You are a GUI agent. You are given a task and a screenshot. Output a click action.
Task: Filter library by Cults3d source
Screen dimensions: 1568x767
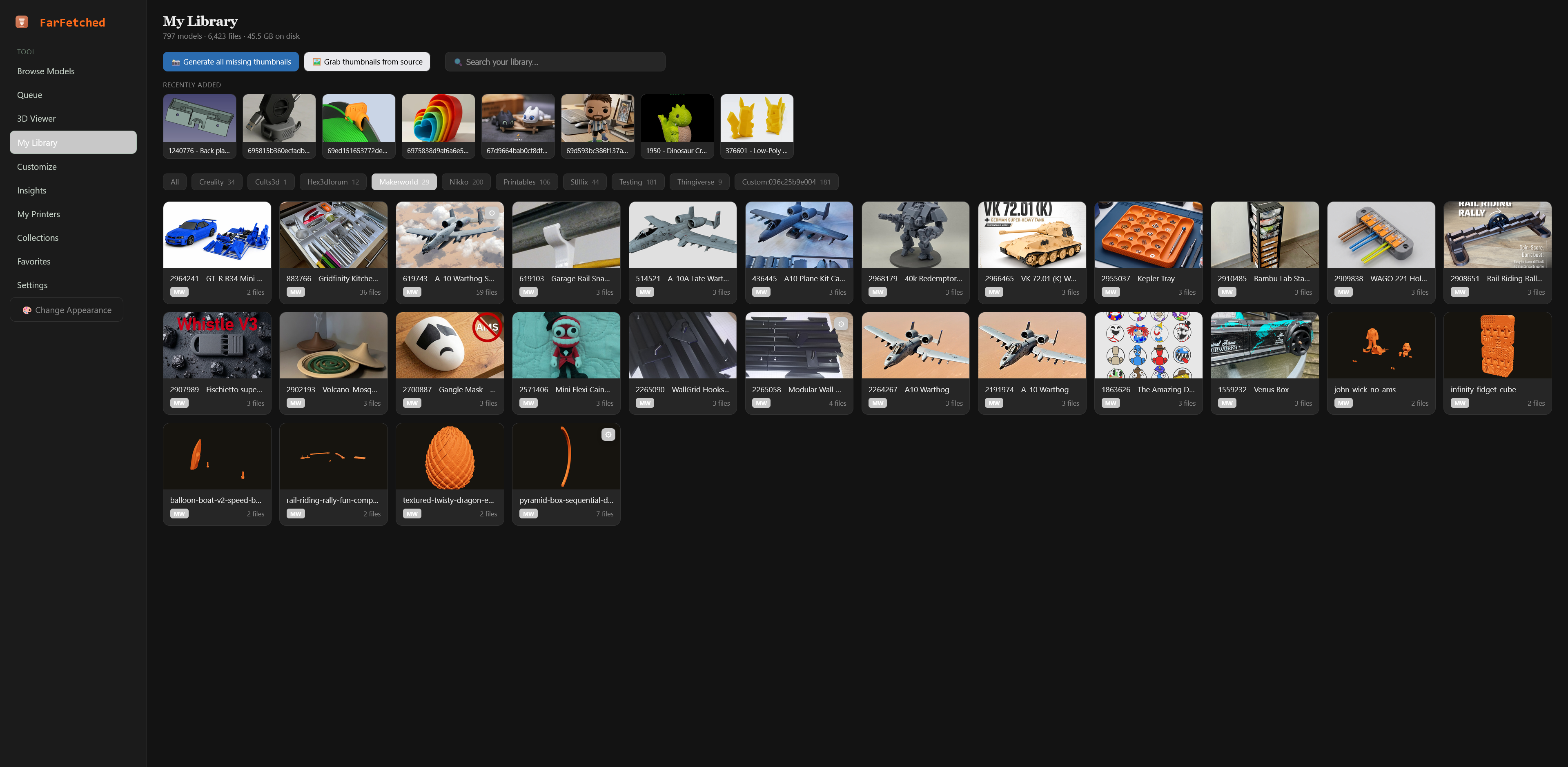point(271,182)
